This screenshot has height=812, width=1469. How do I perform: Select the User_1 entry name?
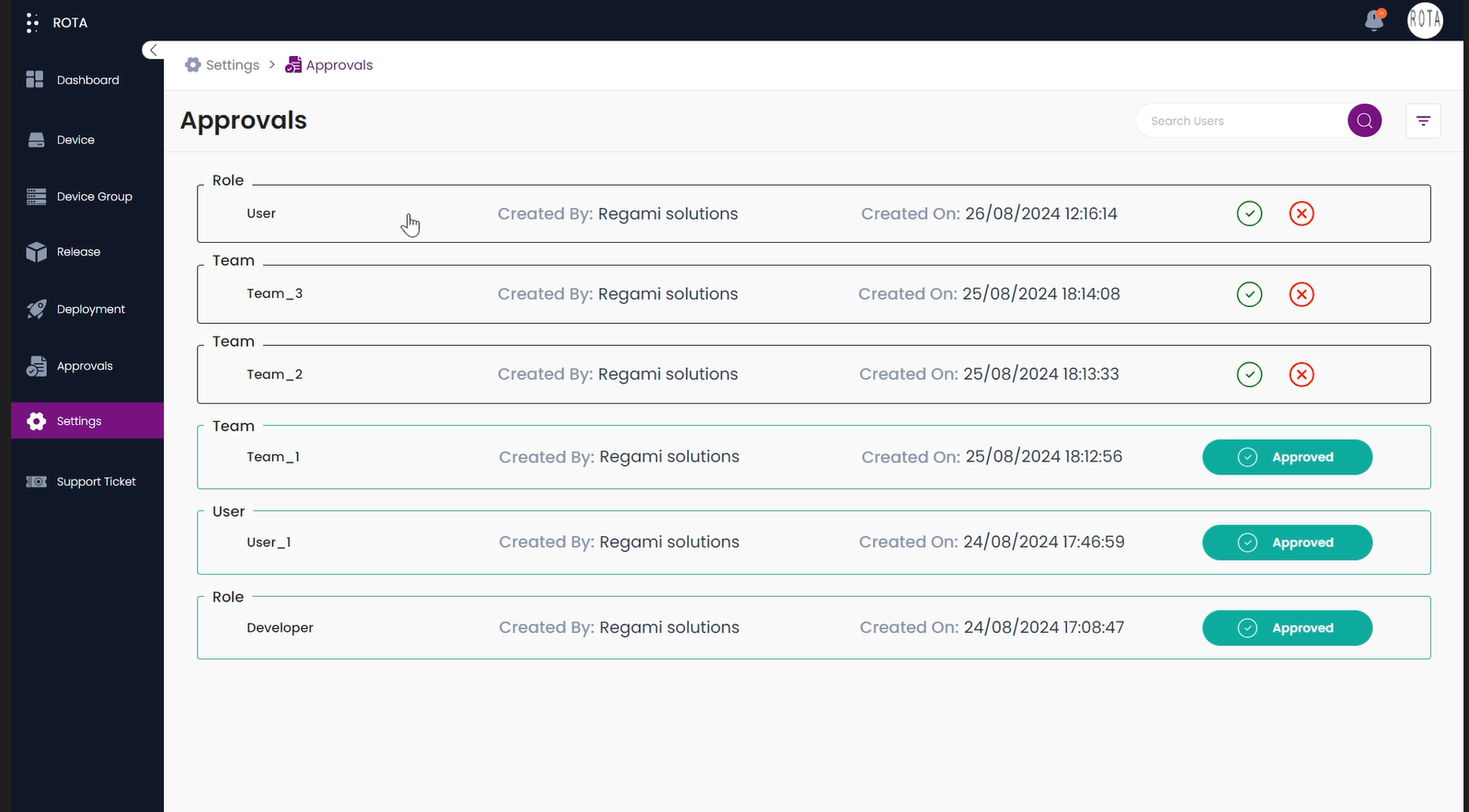(269, 543)
